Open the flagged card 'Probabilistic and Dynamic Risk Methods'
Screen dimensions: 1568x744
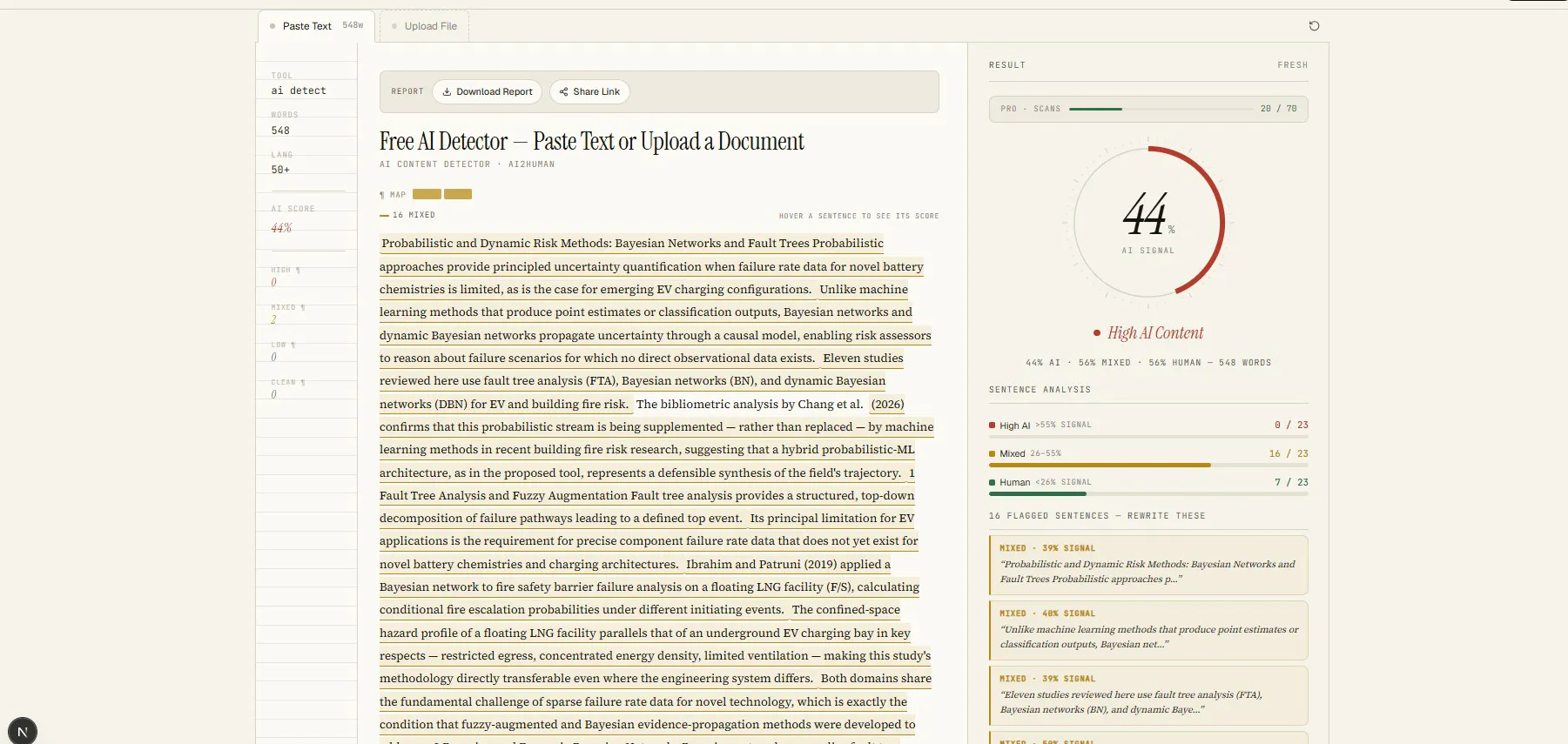[1148, 566]
